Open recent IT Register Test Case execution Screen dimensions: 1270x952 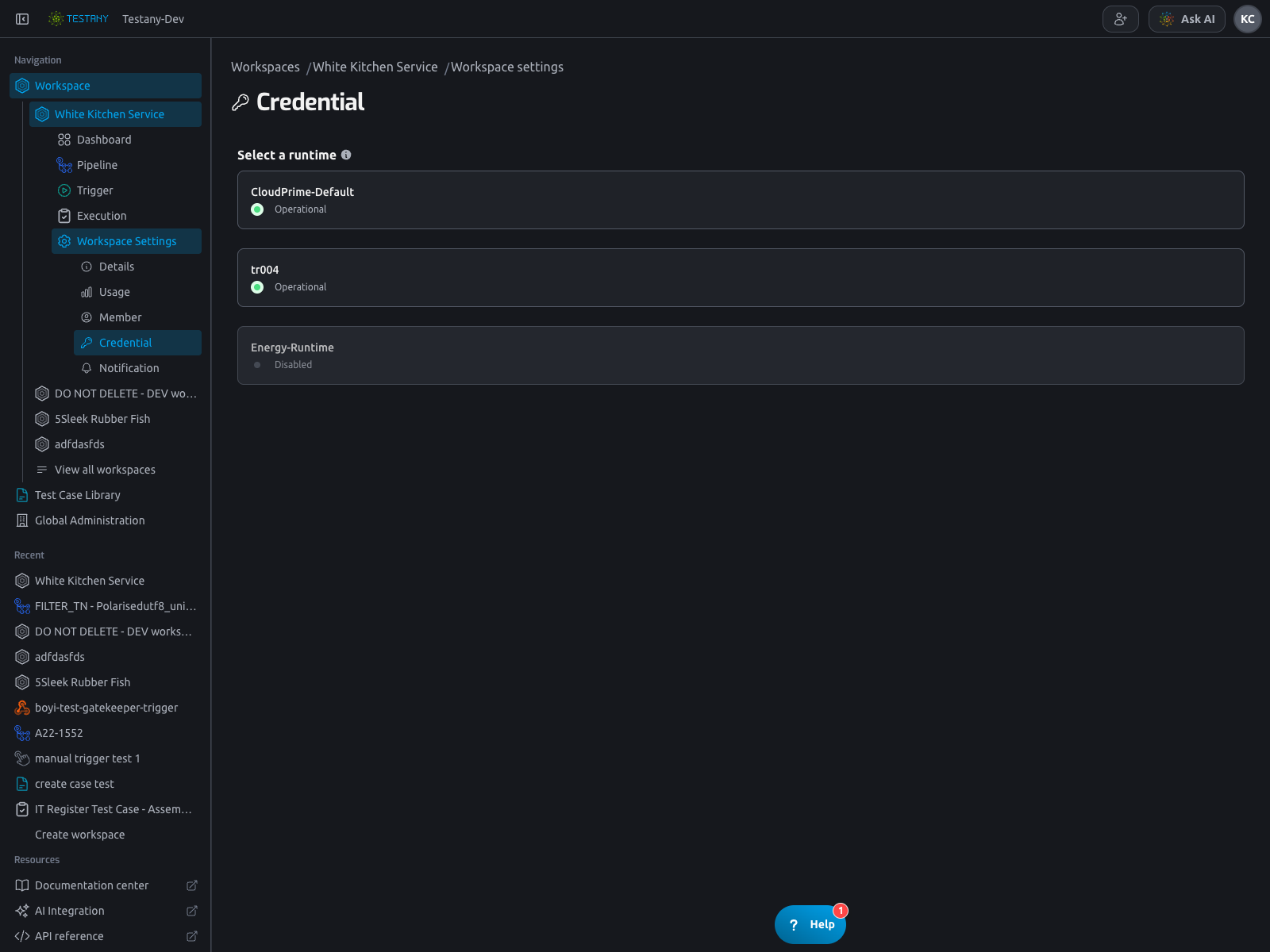tap(106, 809)
